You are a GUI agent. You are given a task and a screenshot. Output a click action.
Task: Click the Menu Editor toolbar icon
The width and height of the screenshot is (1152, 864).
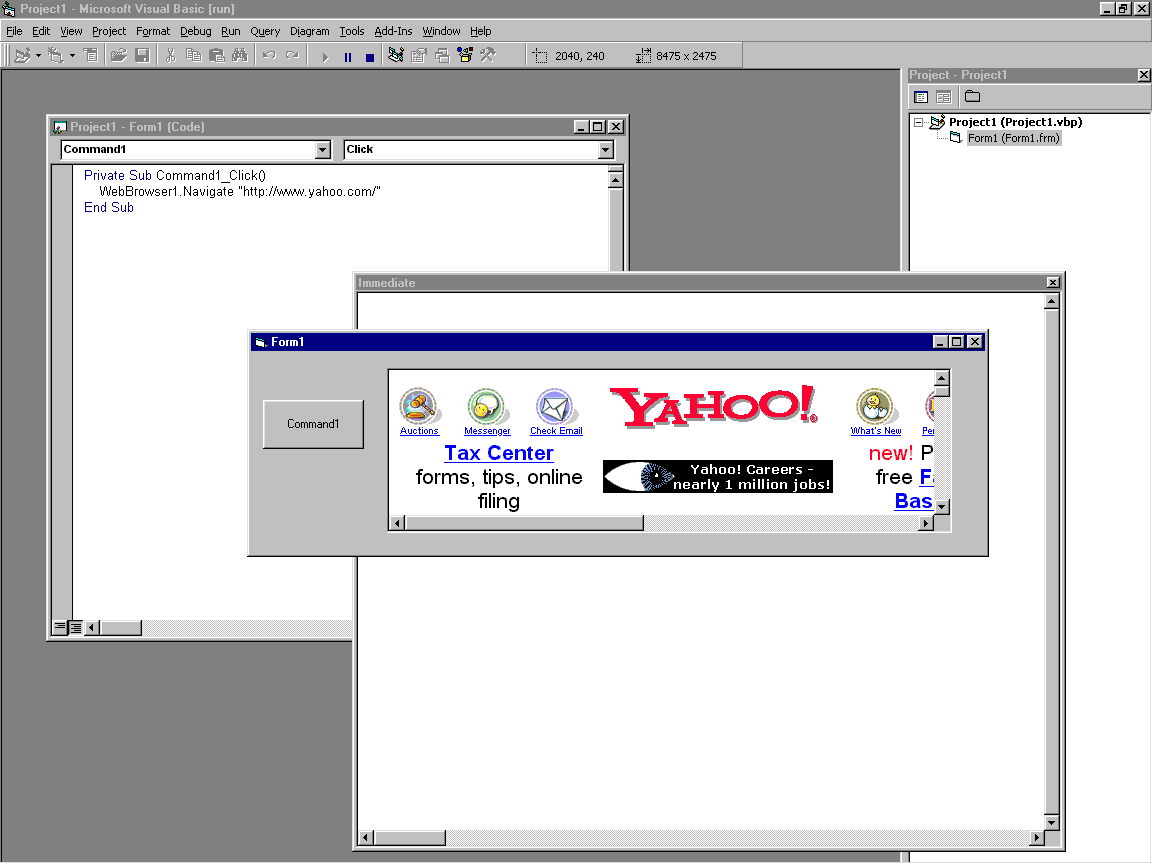91,56
